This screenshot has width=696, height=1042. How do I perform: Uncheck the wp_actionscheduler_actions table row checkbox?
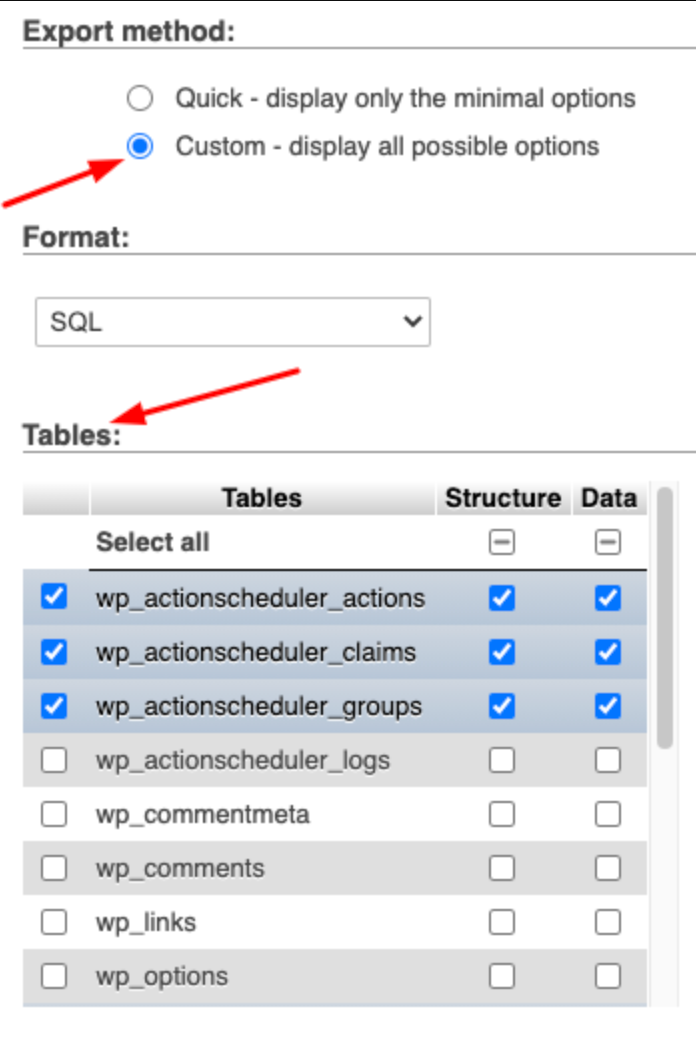tap(54, 598)
